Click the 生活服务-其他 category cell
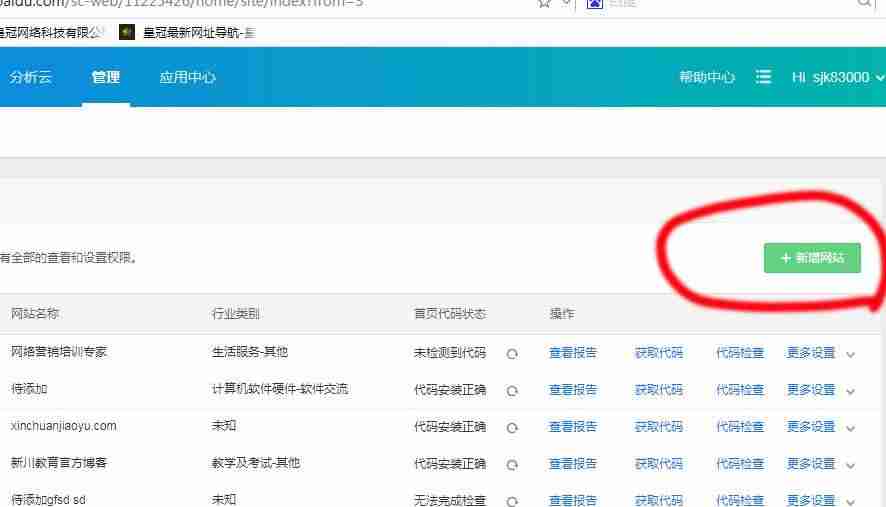This screenshot has height=507, width=886. (x=250, y=352)
